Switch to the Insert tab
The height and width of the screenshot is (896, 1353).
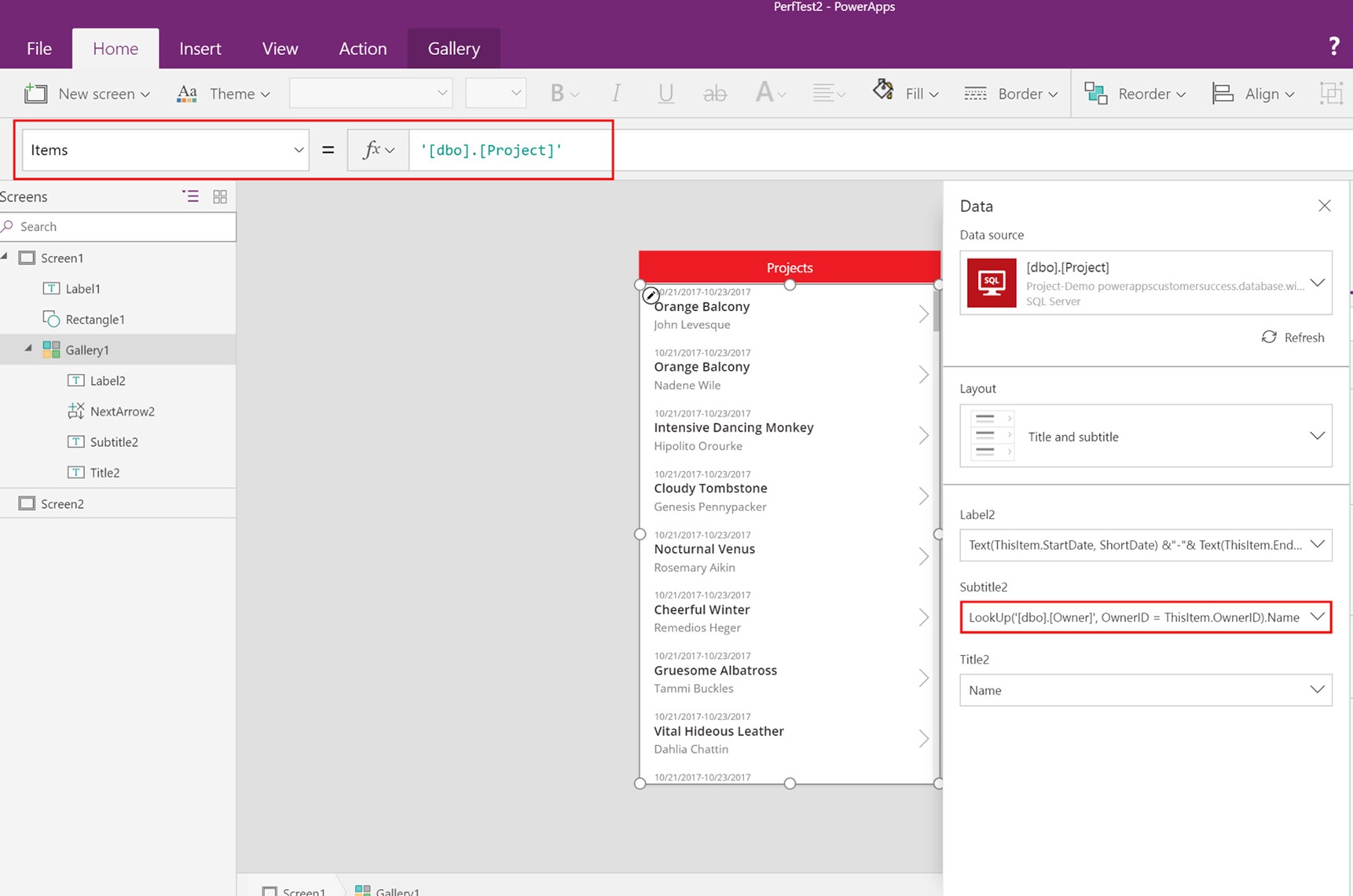coord(200,48)
